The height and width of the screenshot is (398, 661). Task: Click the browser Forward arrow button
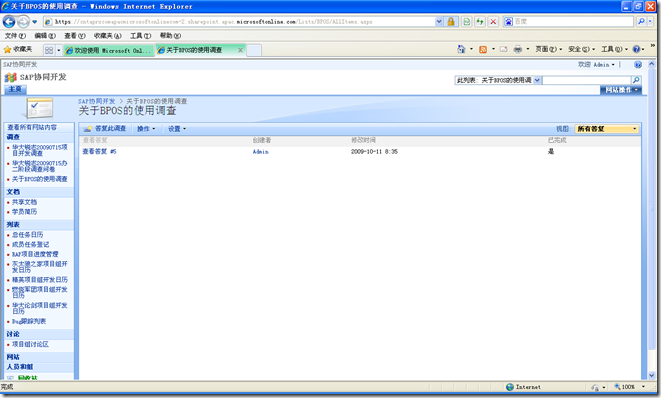coord(23,21)
